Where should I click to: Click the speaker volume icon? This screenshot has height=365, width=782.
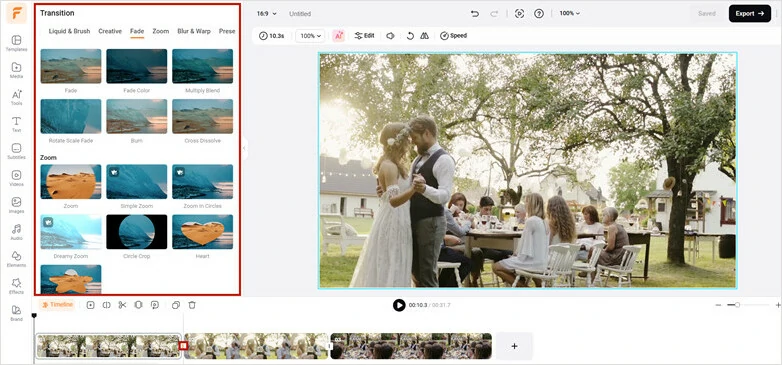(391, 35)
